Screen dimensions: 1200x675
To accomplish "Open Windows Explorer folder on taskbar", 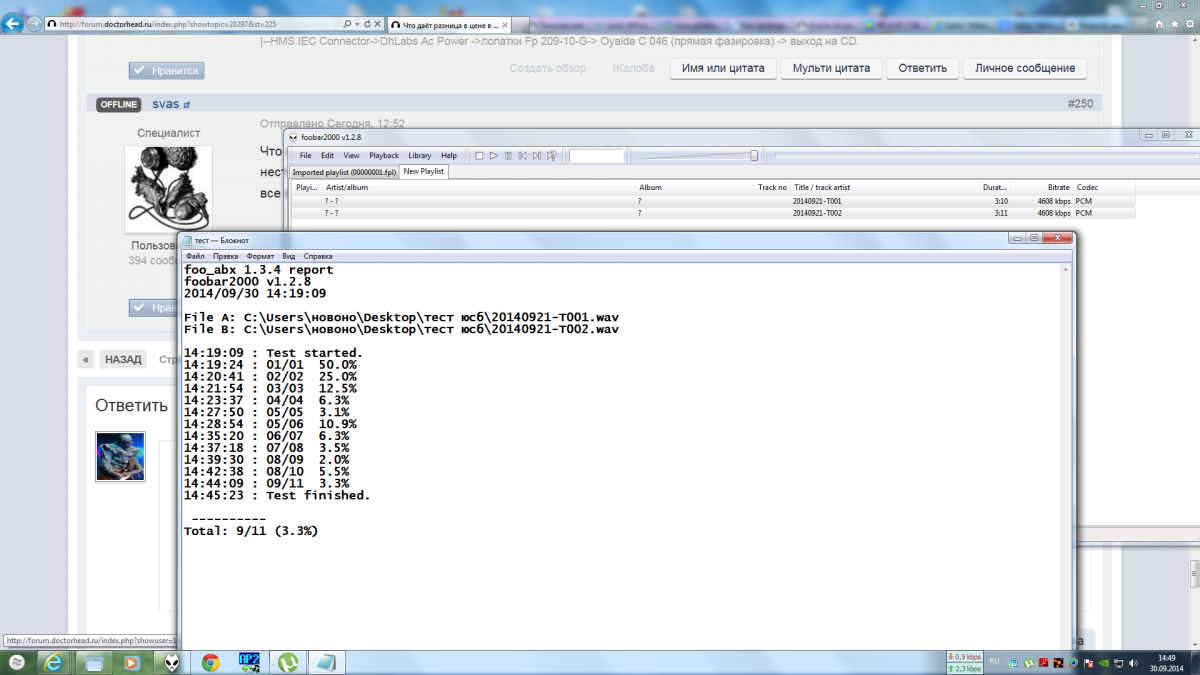I will coord(94,661).
